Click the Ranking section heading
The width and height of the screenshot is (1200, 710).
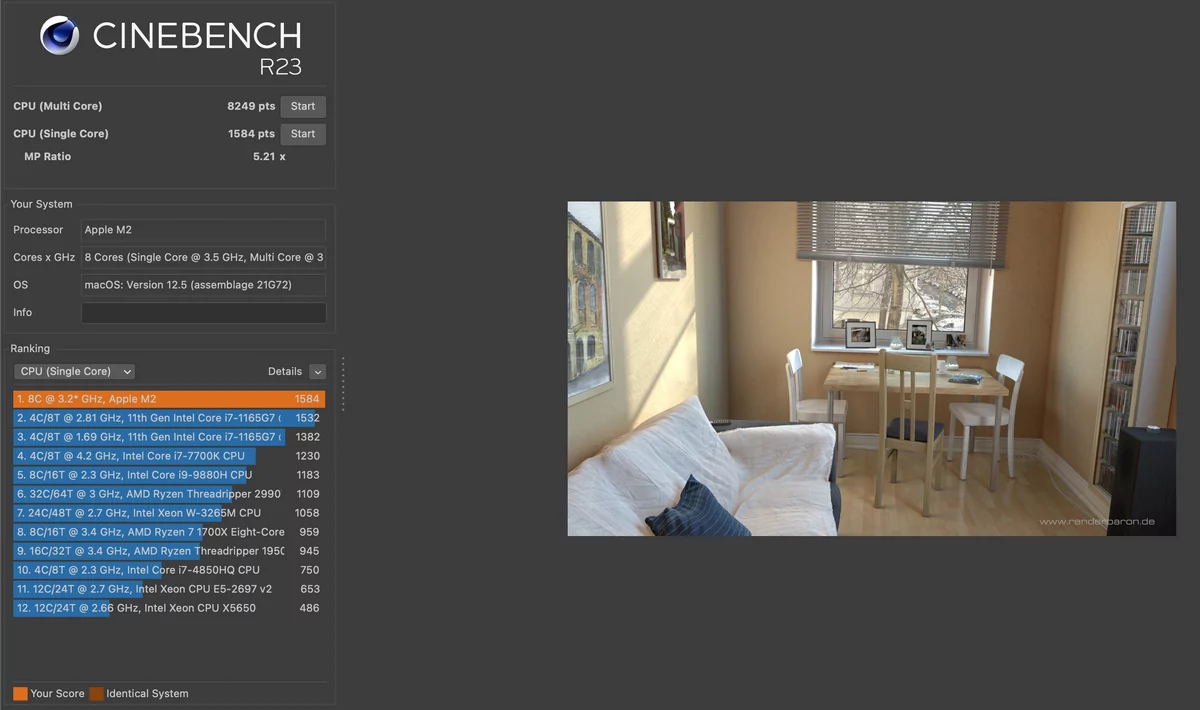[x=30, y=349]
